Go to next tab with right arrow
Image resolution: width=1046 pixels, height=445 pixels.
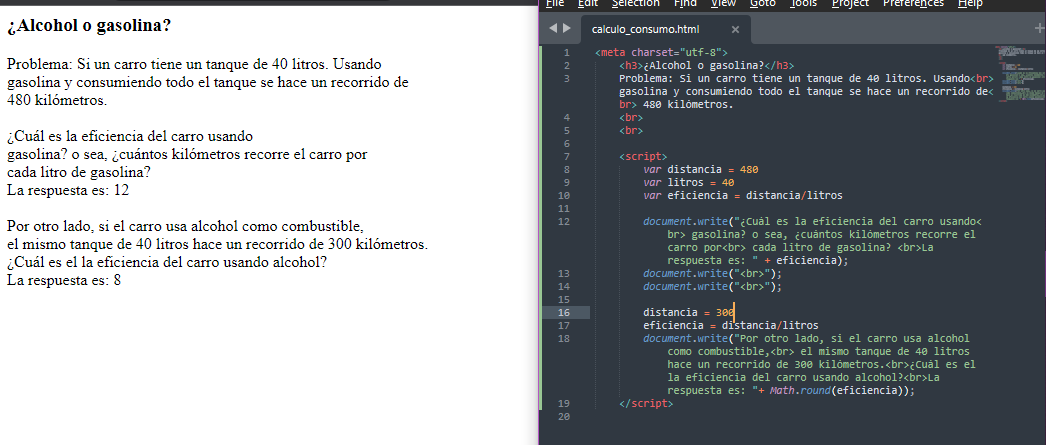[x=567, y=28]
